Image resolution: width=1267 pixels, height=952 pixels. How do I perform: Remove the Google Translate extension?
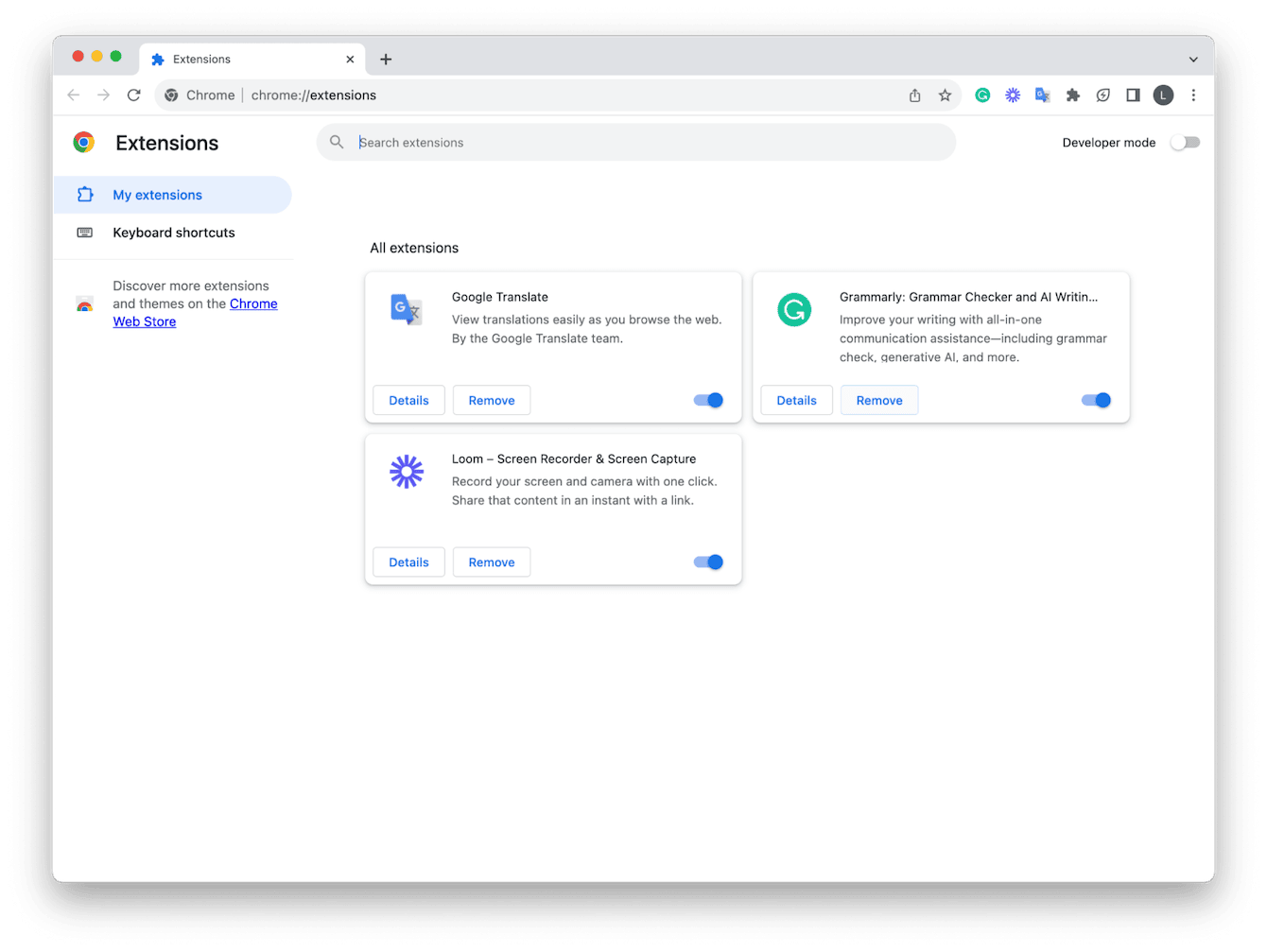(x=492, y=400)
